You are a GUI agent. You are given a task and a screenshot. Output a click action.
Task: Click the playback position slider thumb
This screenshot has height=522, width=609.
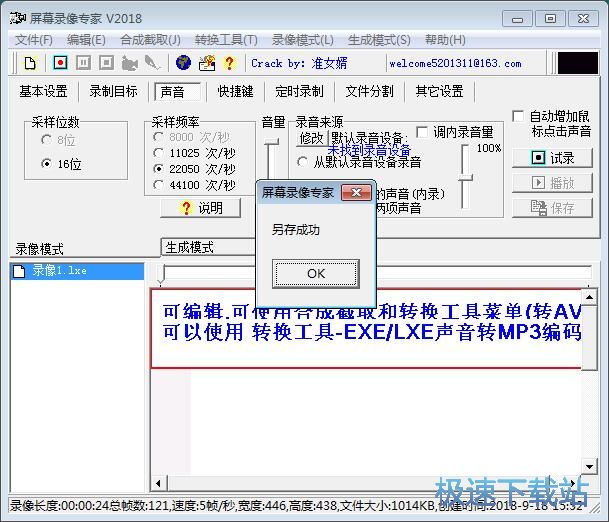(162, 273)
